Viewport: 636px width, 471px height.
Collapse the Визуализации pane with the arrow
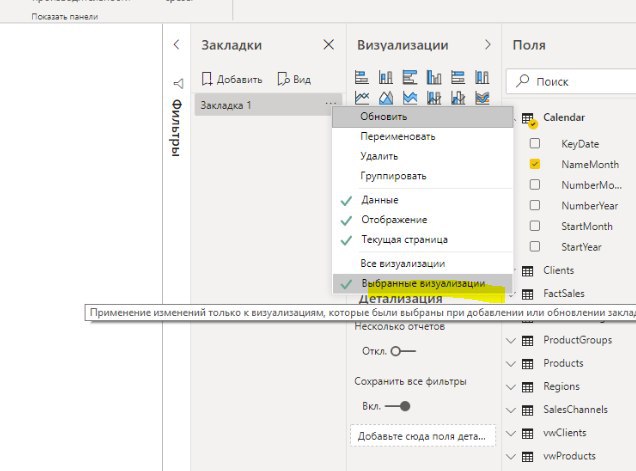click(x=488, y=45)
